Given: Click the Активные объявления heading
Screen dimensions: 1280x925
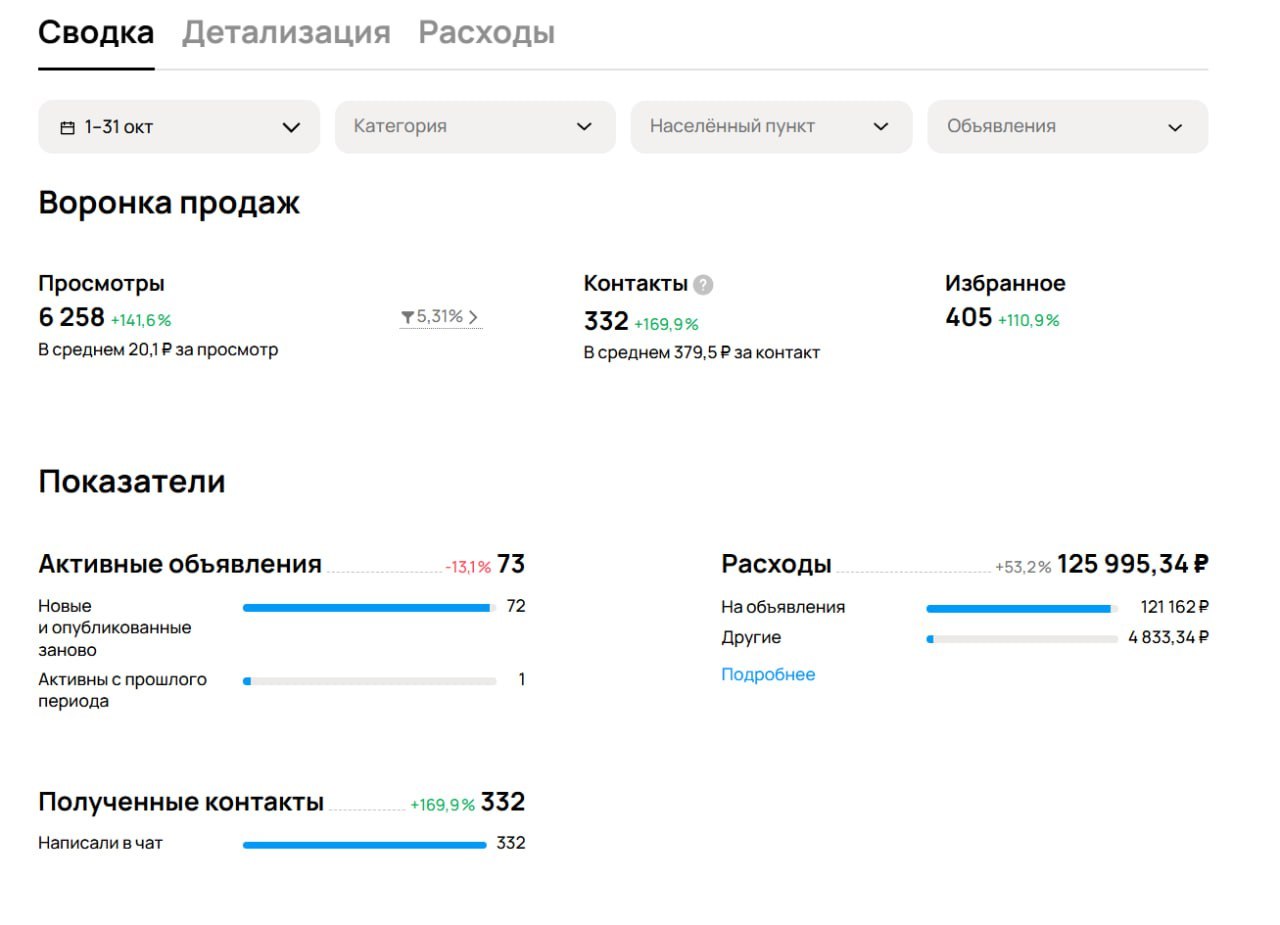Looking at the screenshot, I should coord(180,564).
